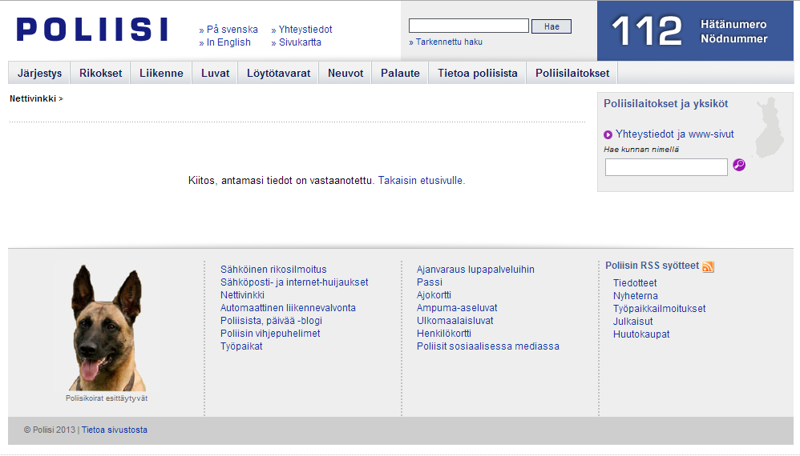Open the Ajokortti link
Viewport: 800px width, 456px height.
coord(434,295)
